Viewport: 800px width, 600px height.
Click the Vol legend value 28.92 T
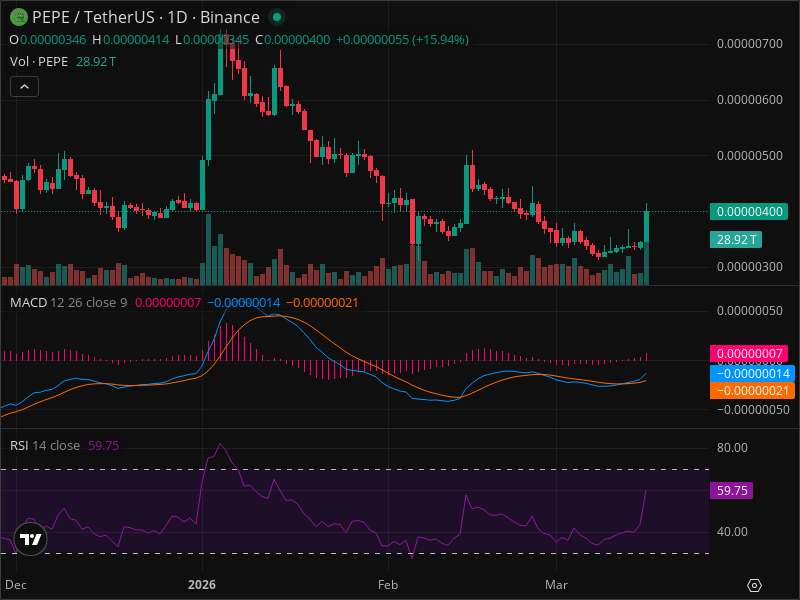(x=96, y=62)
